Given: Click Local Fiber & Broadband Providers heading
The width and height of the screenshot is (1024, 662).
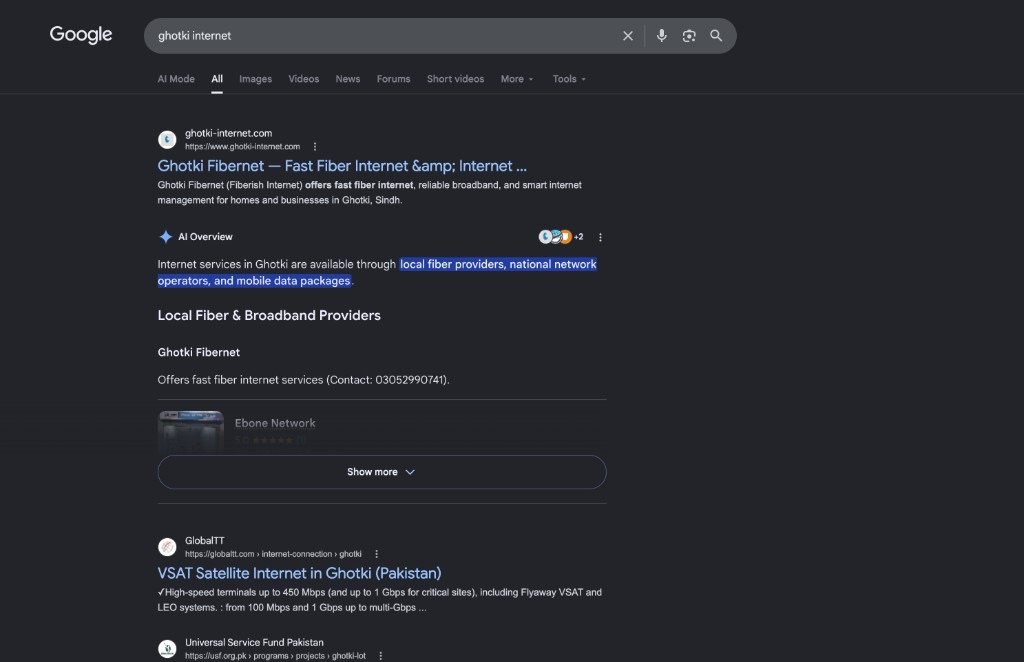Looking at the screenshot, I should (269, 315).
